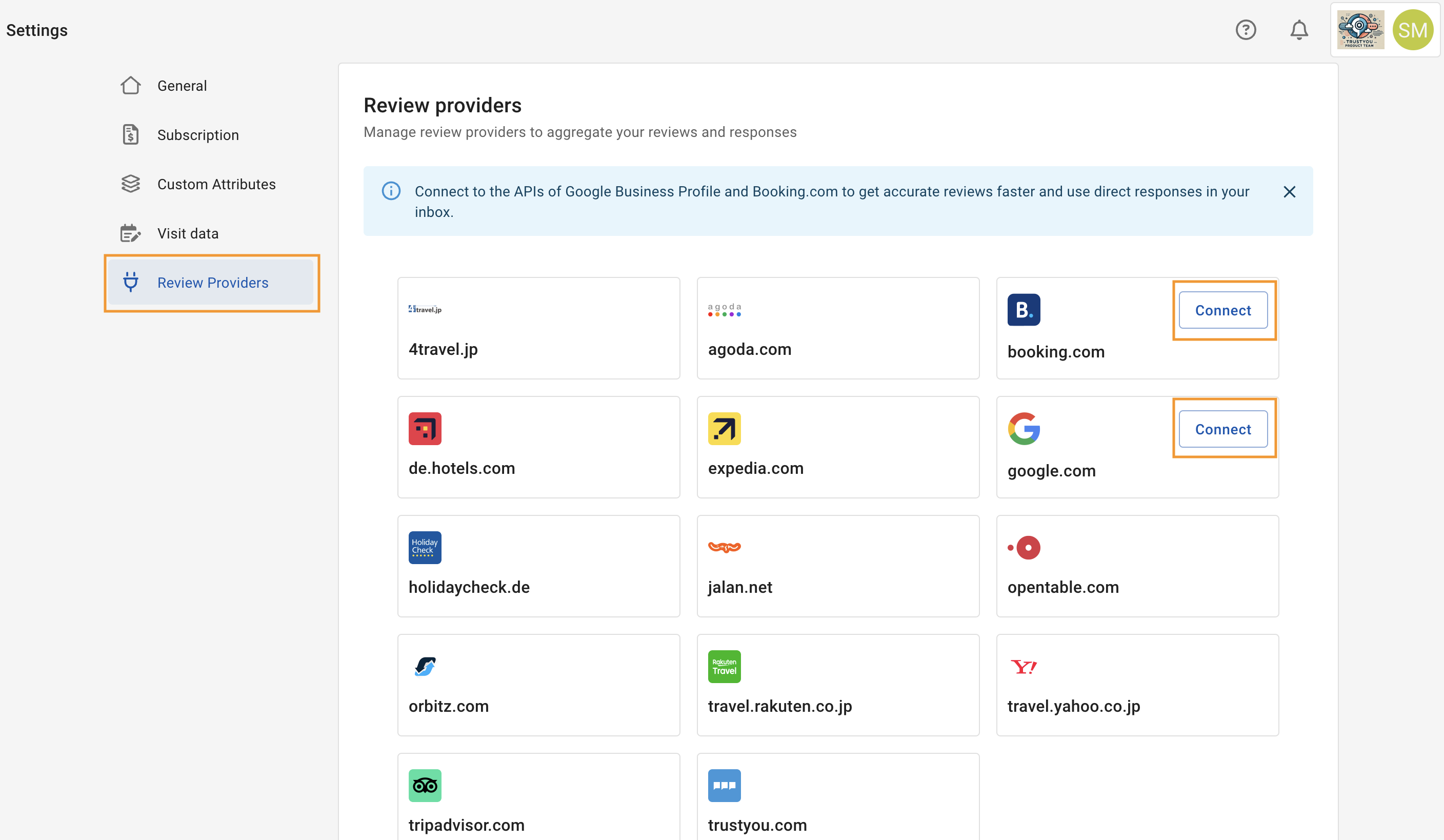
Task: Select the travel.rakuten.co.jp provider name
Action: [780, 706]
